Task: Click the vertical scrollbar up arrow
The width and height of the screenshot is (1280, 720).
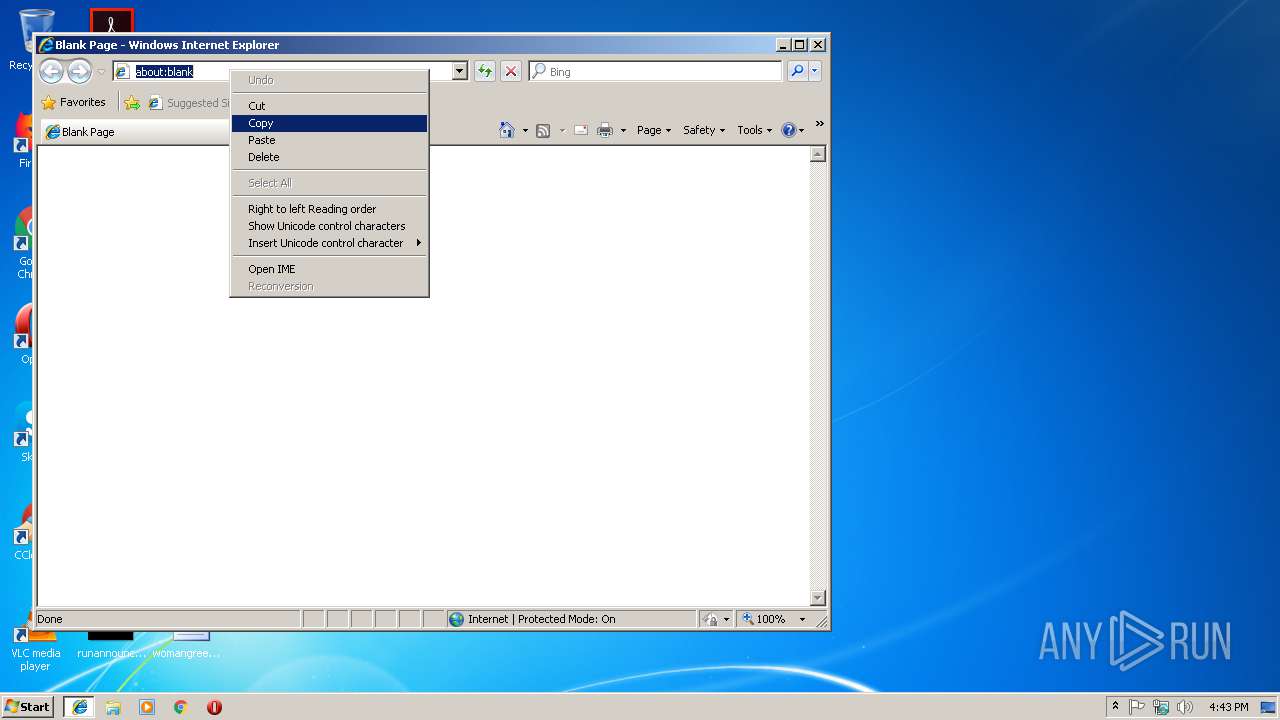Action: tap(818, 154)
